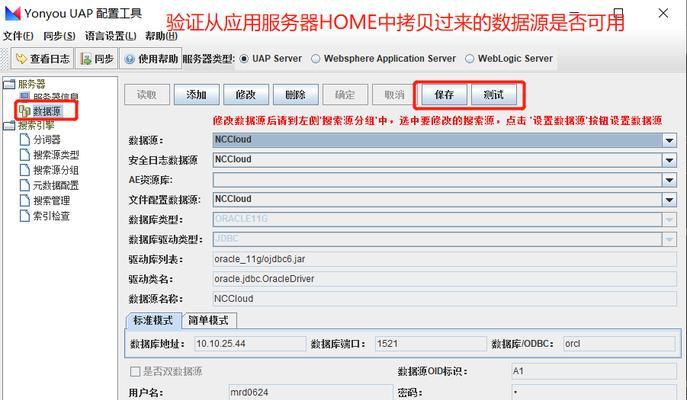This screenshot has height=400, width=687.
Task: Click the document icon beside 搜索源分组
Action: point(25,170)
